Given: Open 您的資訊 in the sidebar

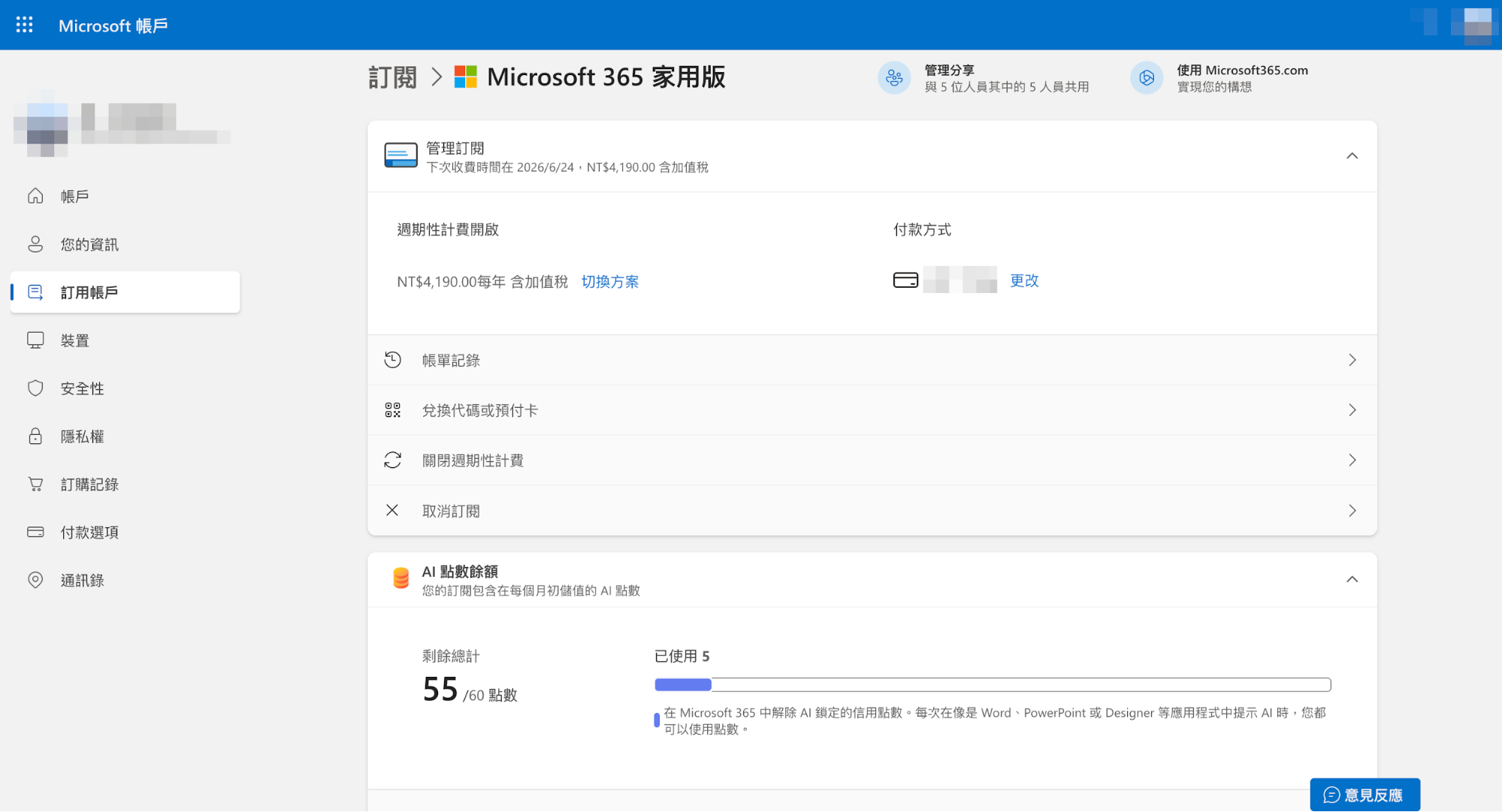Looking at the screenshot, I should (x=125, y=244).
